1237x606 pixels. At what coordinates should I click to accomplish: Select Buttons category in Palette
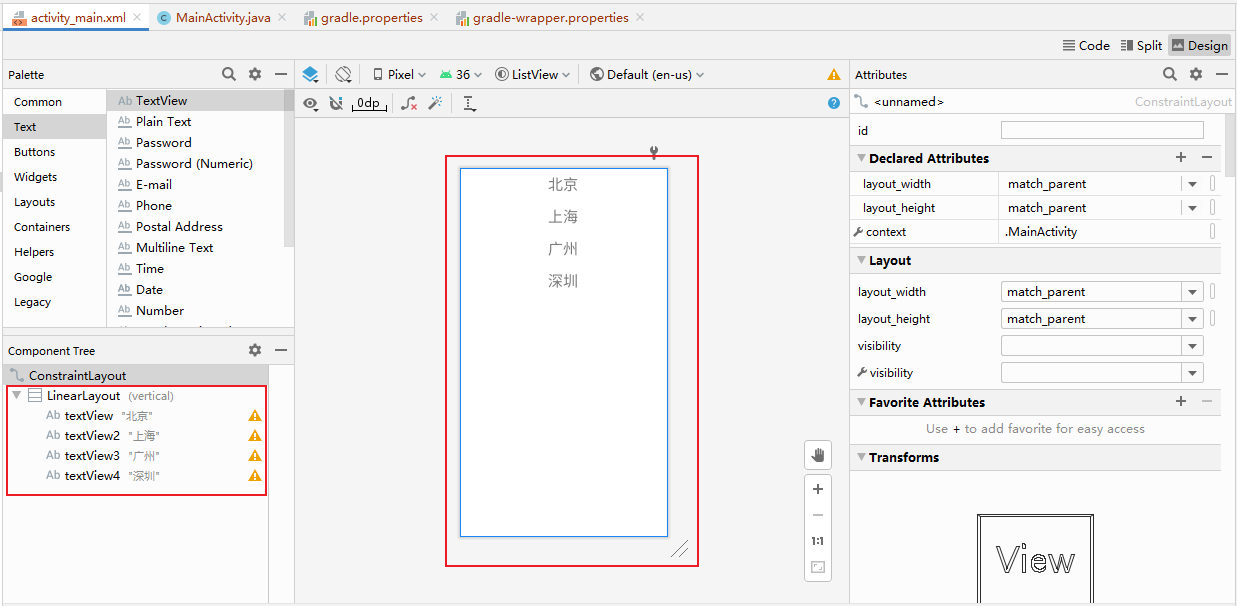tap(35, 152)
